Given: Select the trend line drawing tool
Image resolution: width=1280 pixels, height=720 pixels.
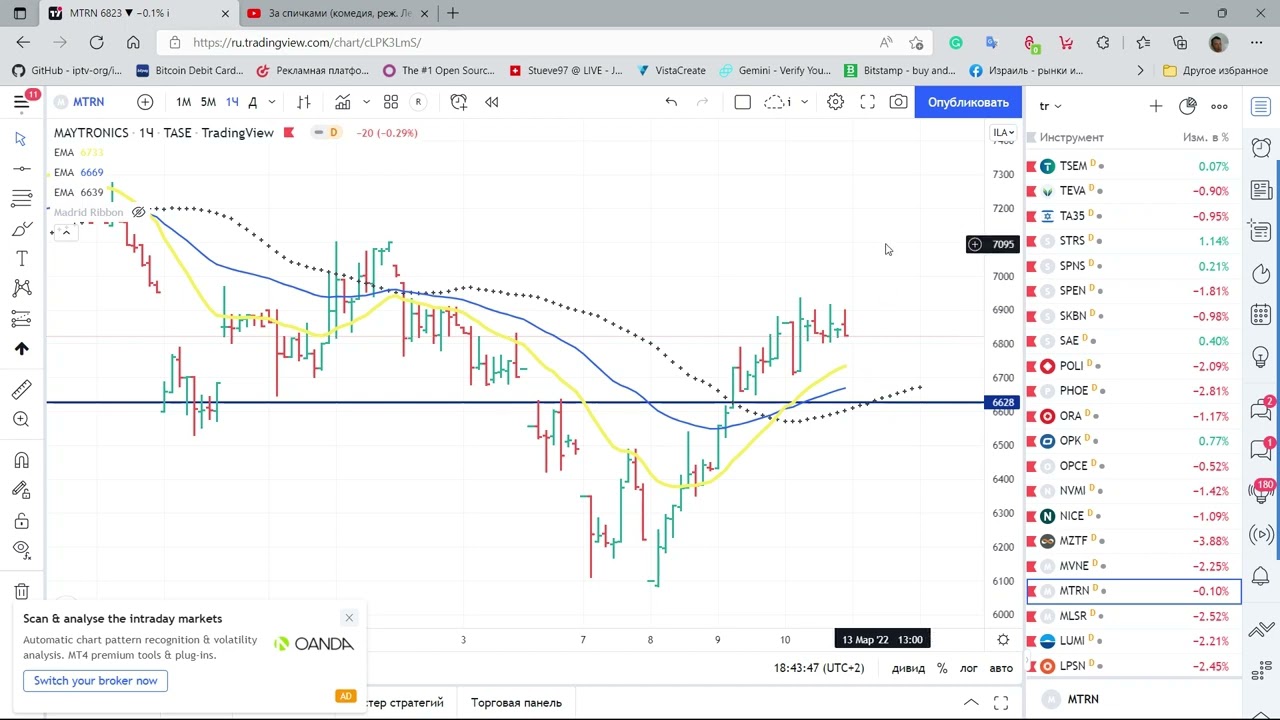Looking at the screenshot, I should pos(21,168).
